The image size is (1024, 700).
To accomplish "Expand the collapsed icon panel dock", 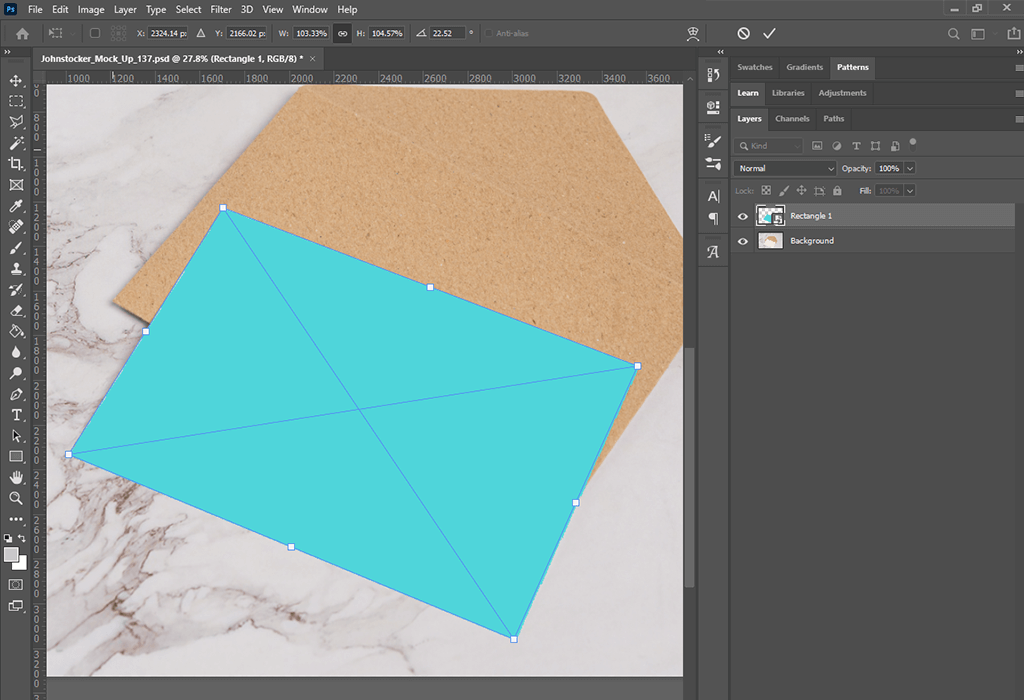I will pyautogui.click(x=720, y=52).
